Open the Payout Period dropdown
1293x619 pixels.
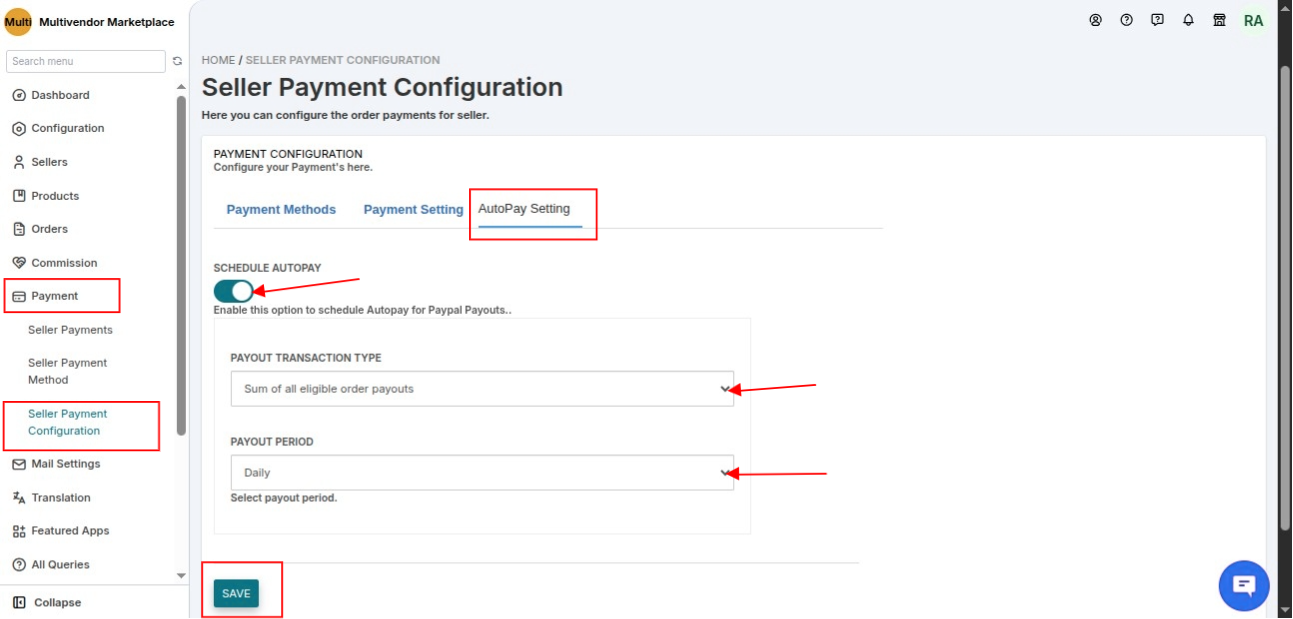tap(482, 473)
